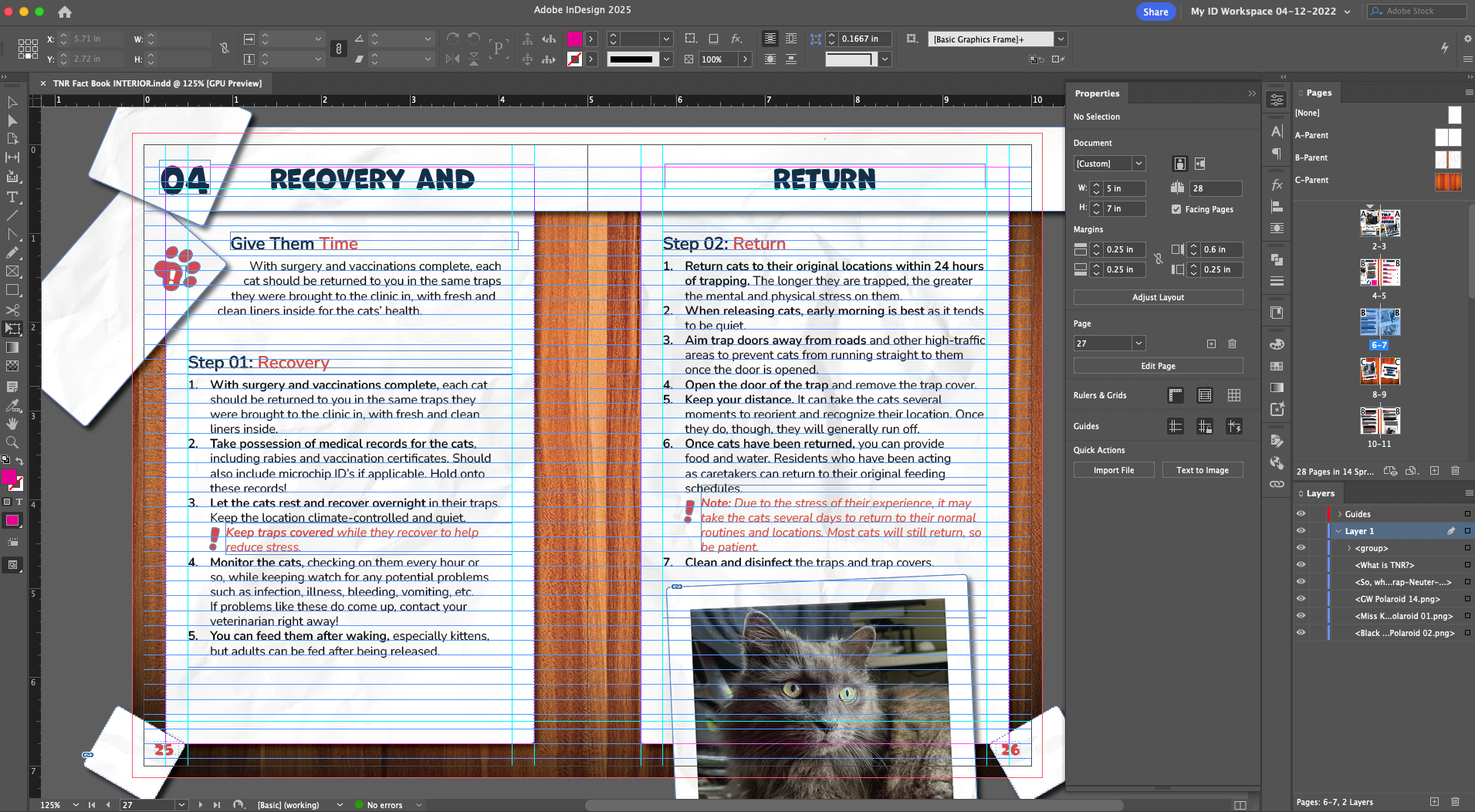
Task: Select the Rectangle Frame tool
Action: click(12, 271)
